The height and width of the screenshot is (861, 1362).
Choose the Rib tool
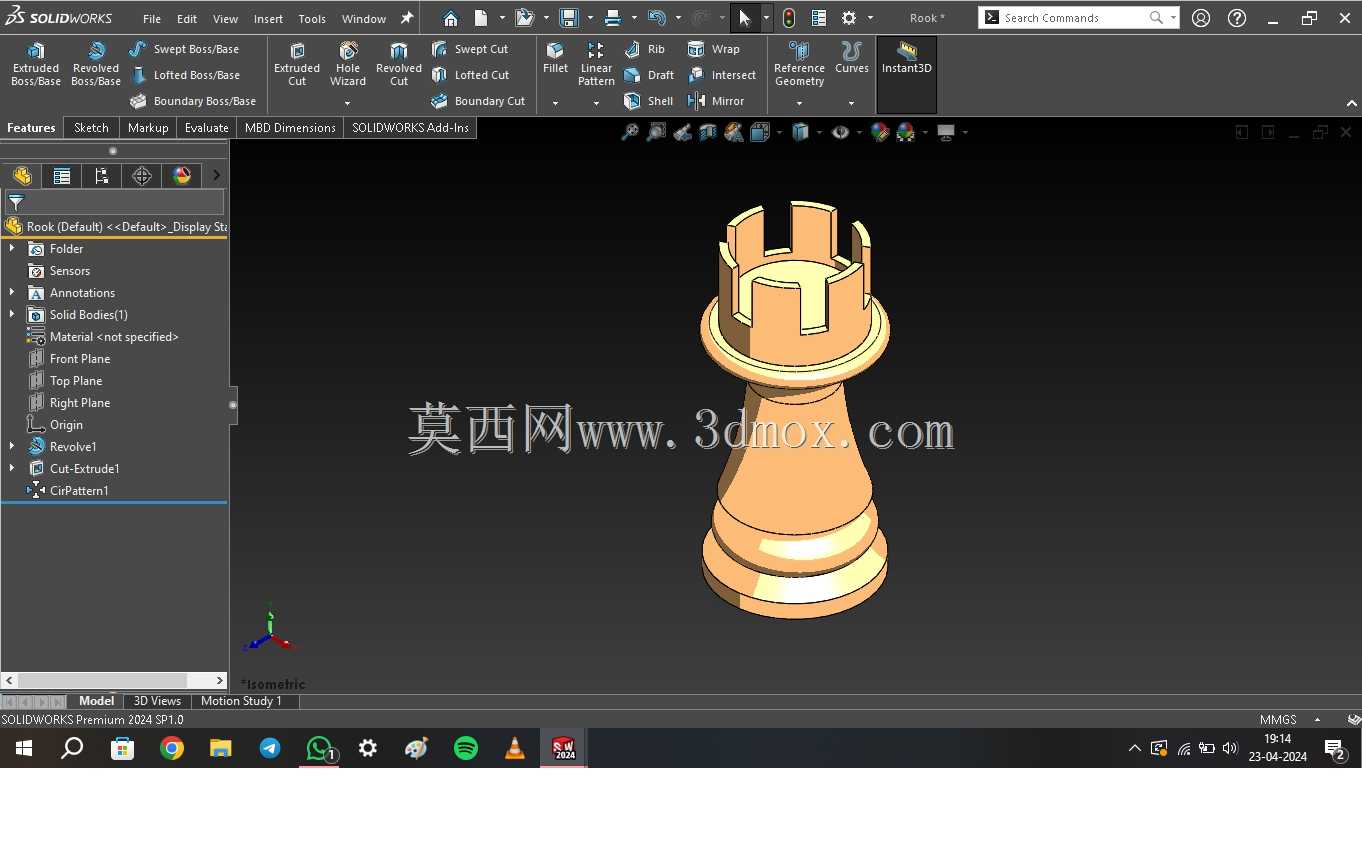coord(644,49)
